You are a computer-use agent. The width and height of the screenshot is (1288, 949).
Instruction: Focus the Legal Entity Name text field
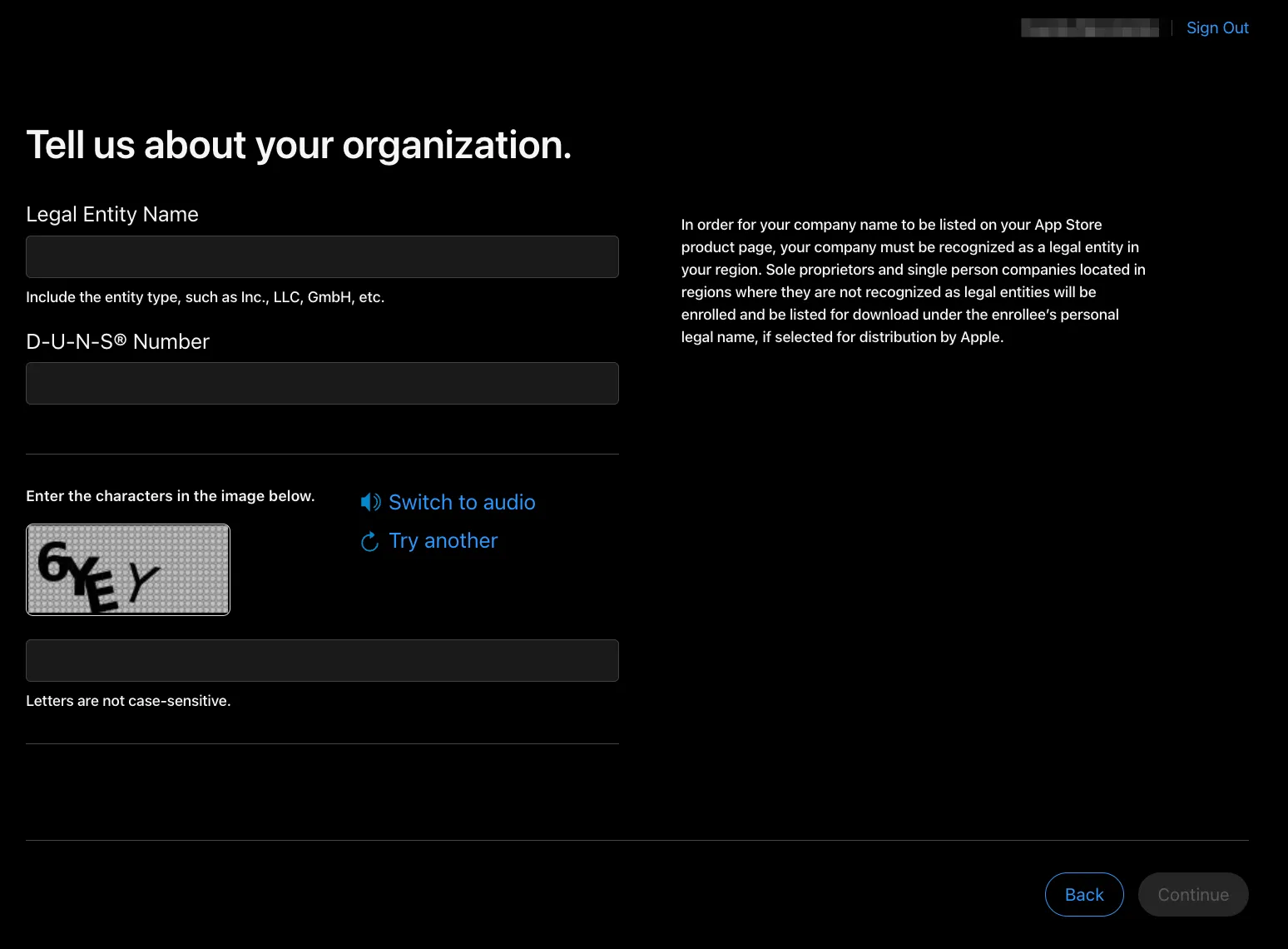322,256
